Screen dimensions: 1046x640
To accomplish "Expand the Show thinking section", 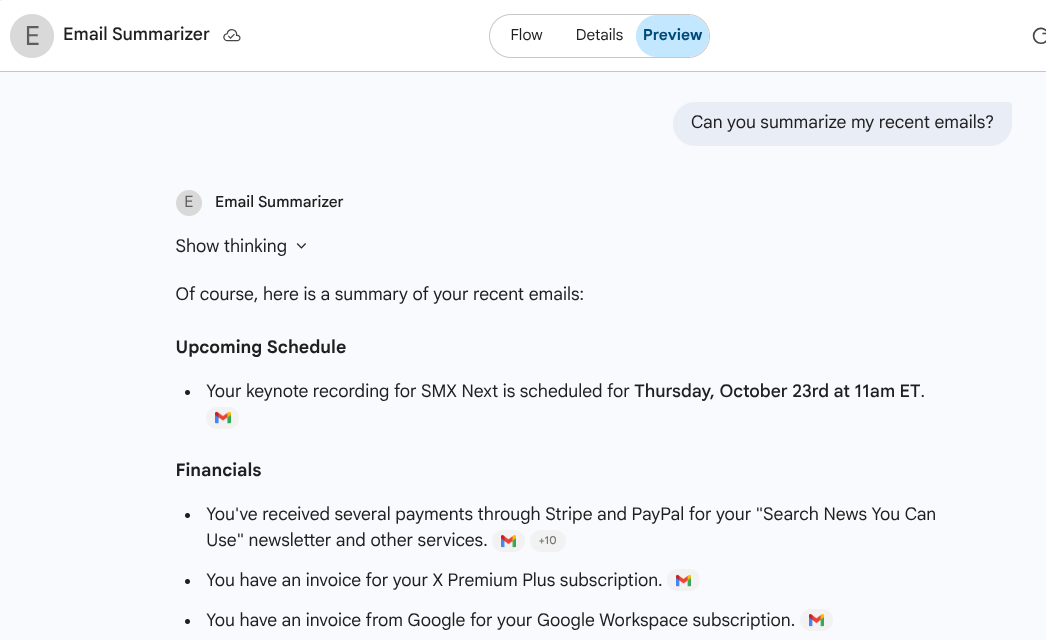I will (241, 246).
